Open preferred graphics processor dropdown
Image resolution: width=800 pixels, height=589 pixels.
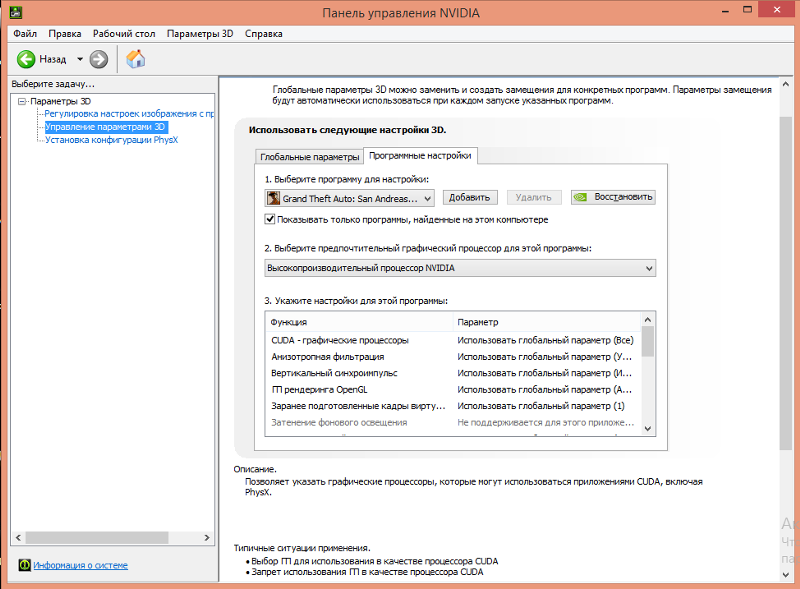(x=460, y=268)
